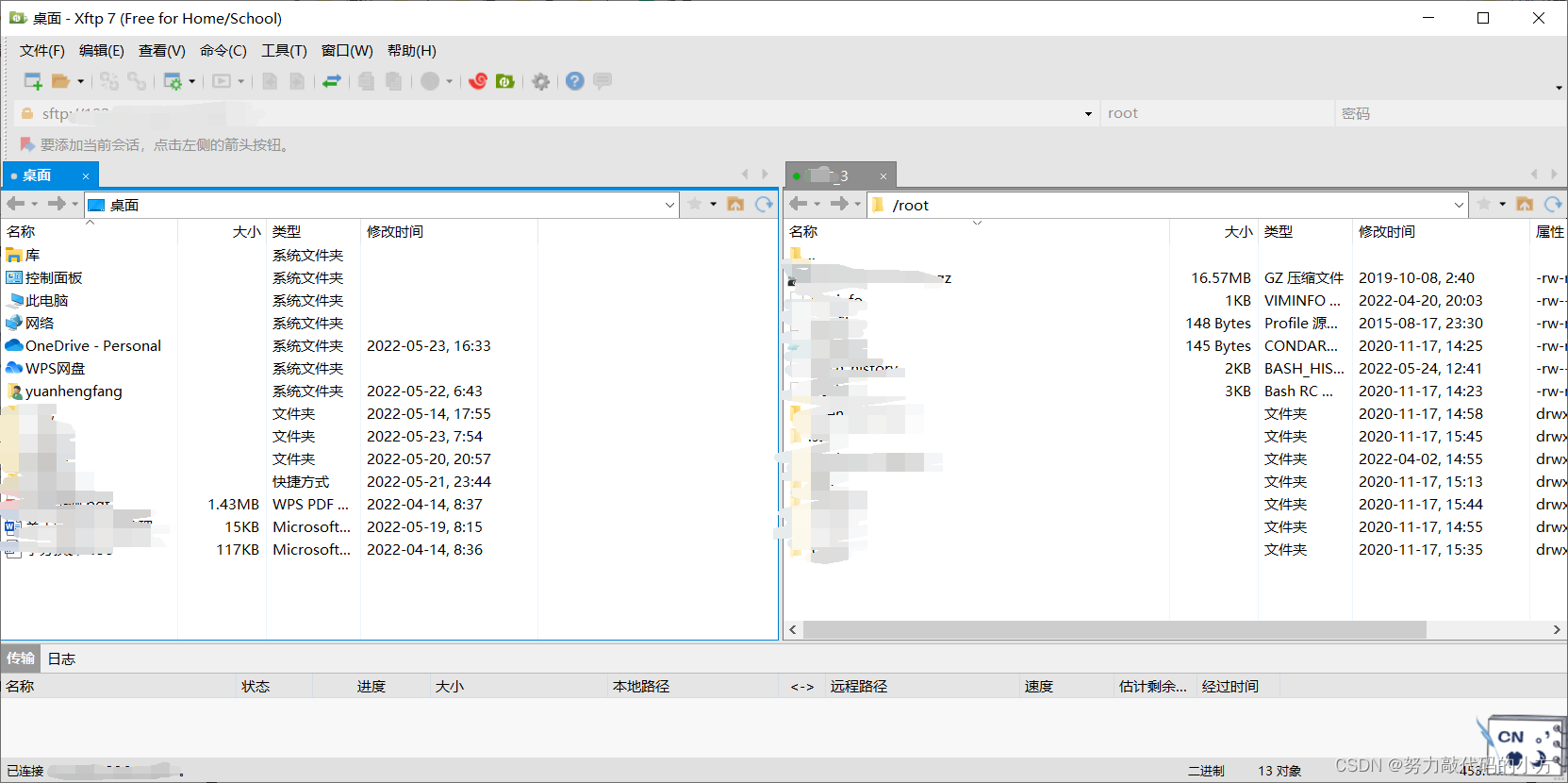Screen dimensions: 1568x783
Task: Open local favorites dropdown arrow
Action: pos(714,204)
